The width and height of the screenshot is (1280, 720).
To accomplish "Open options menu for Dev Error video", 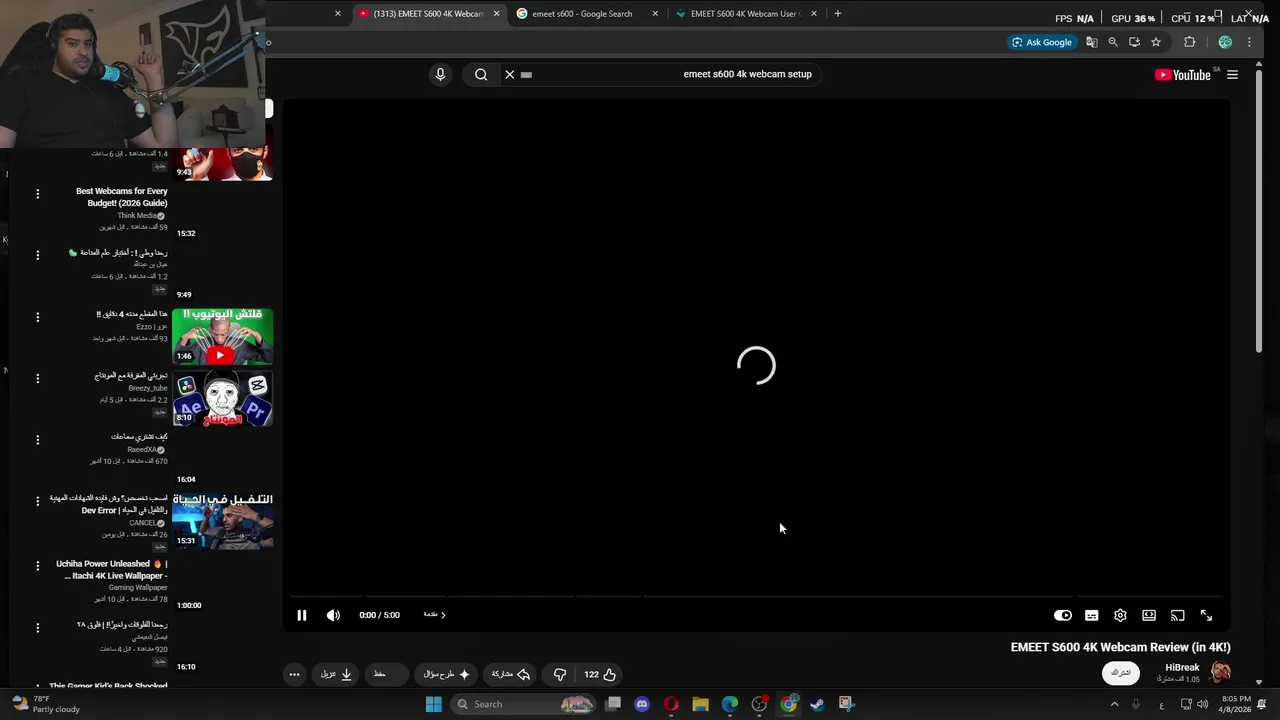I will click(38, 501).
